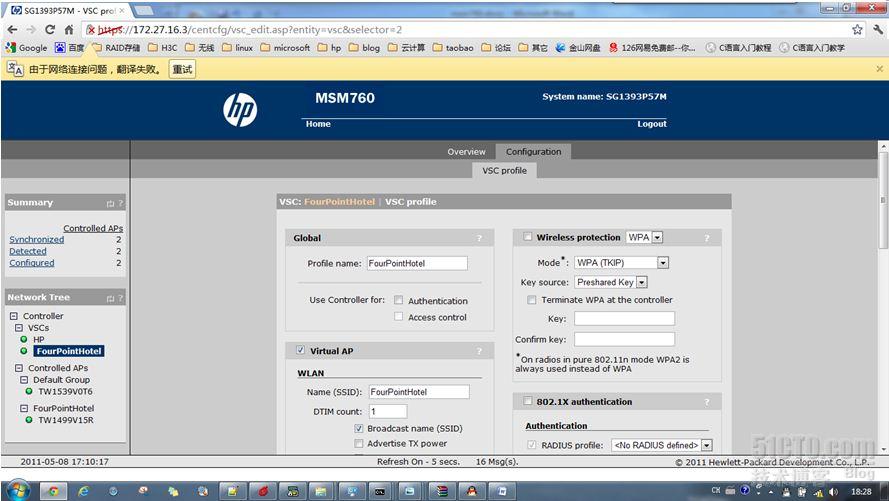Collapse the Default Group tree node

point(24,380)
